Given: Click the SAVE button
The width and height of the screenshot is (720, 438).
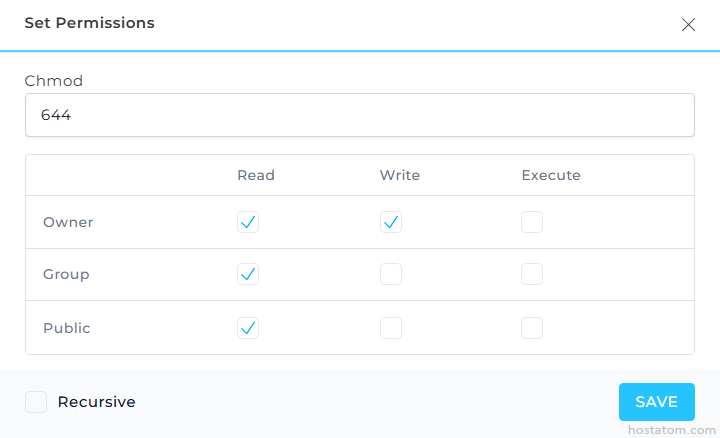Looking at the screenshot, I should click(x=656, y=402).
